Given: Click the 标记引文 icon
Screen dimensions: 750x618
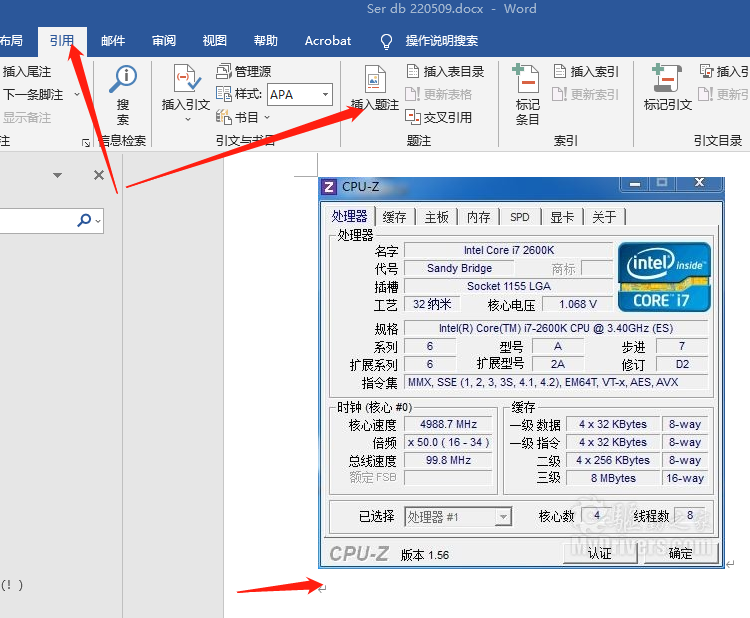Looking at the screenshot, I should (x=666, y=79).
